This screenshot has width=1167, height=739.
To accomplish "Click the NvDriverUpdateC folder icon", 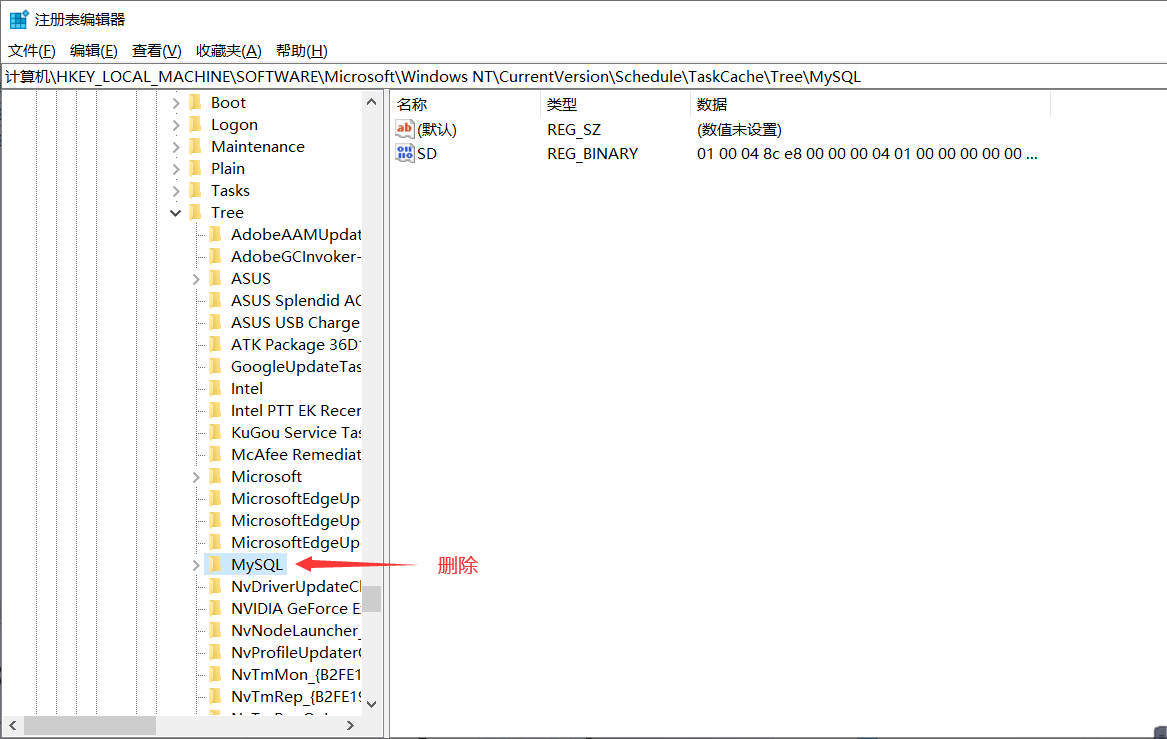I will pyautogui.click(x=216, y=586).
